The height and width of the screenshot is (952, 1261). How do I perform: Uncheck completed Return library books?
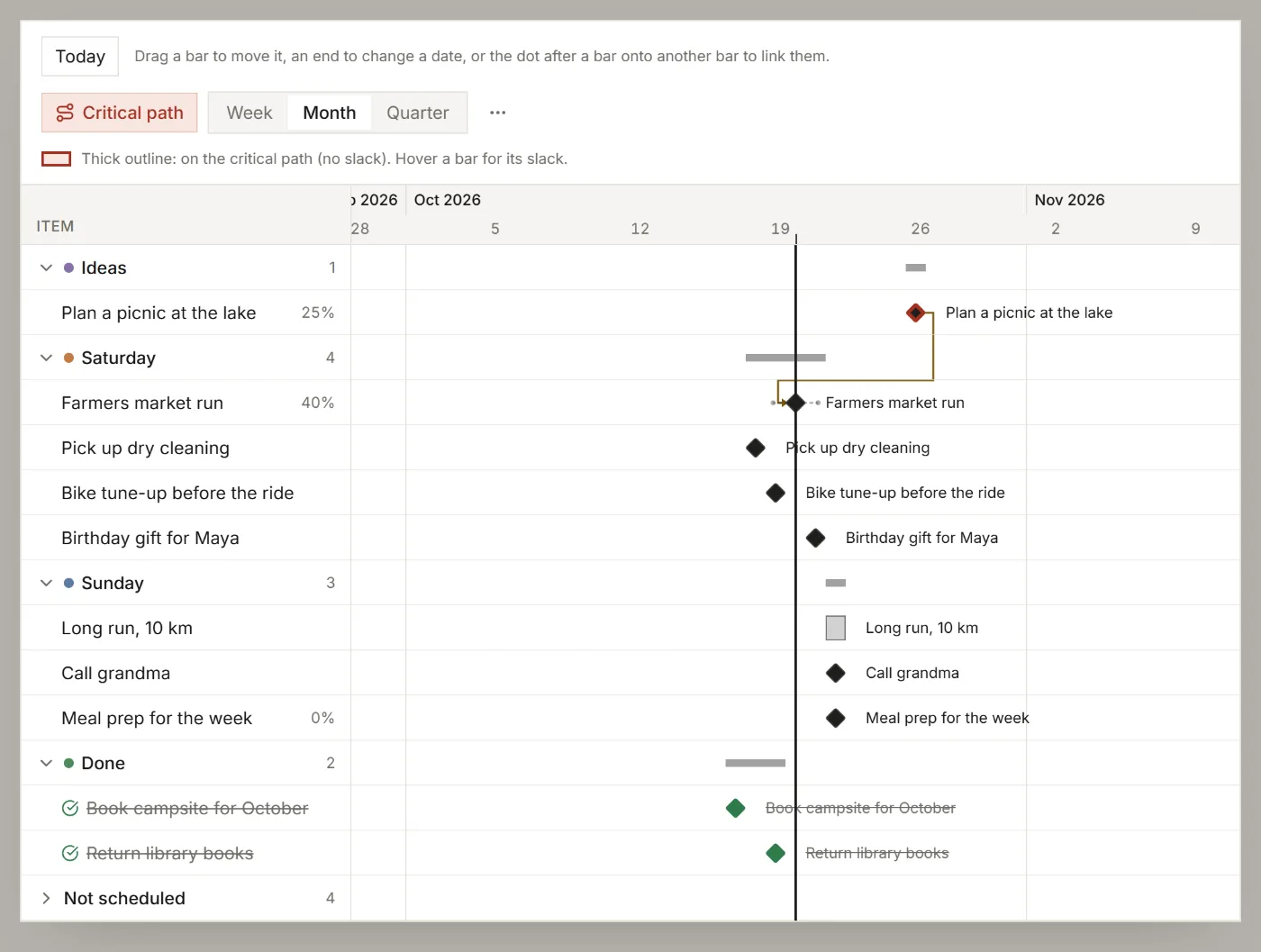coord(70,853)
